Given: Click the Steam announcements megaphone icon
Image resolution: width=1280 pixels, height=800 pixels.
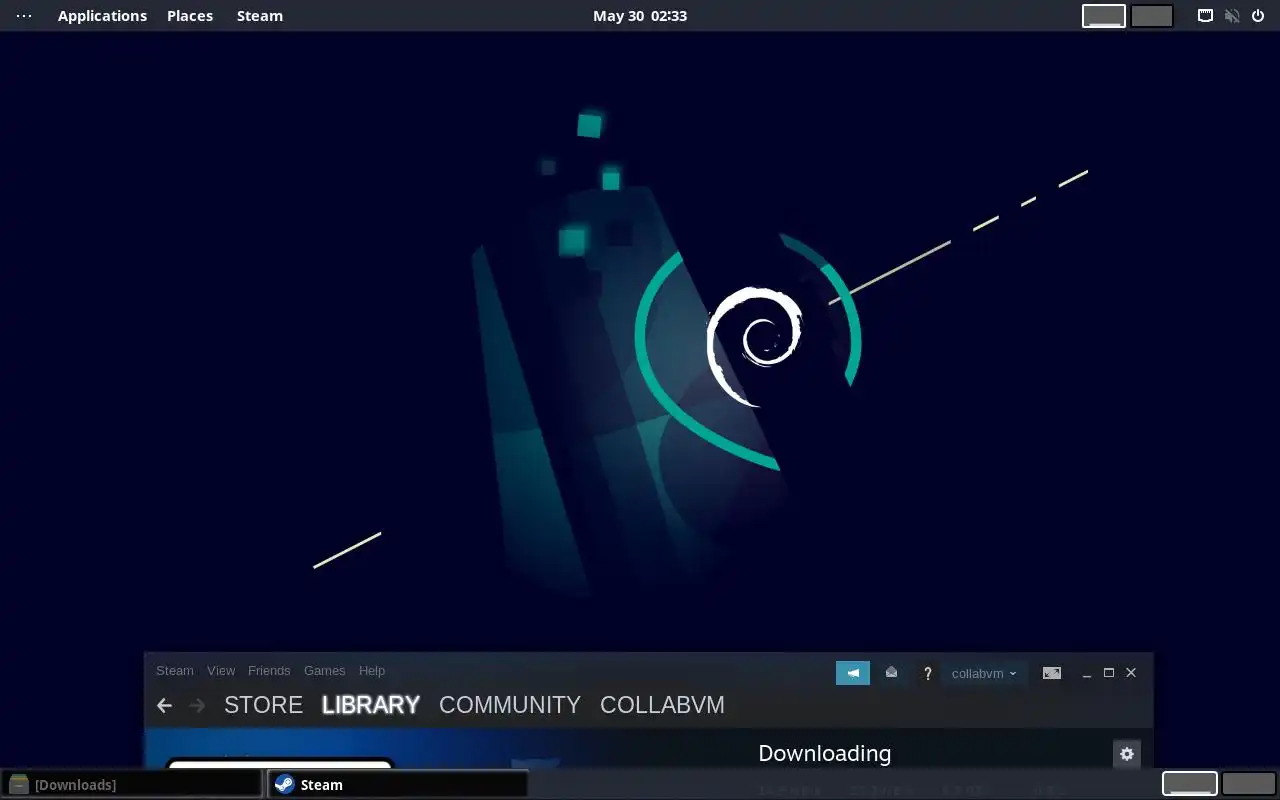Looking at the screenshot, I should (853, 673).
